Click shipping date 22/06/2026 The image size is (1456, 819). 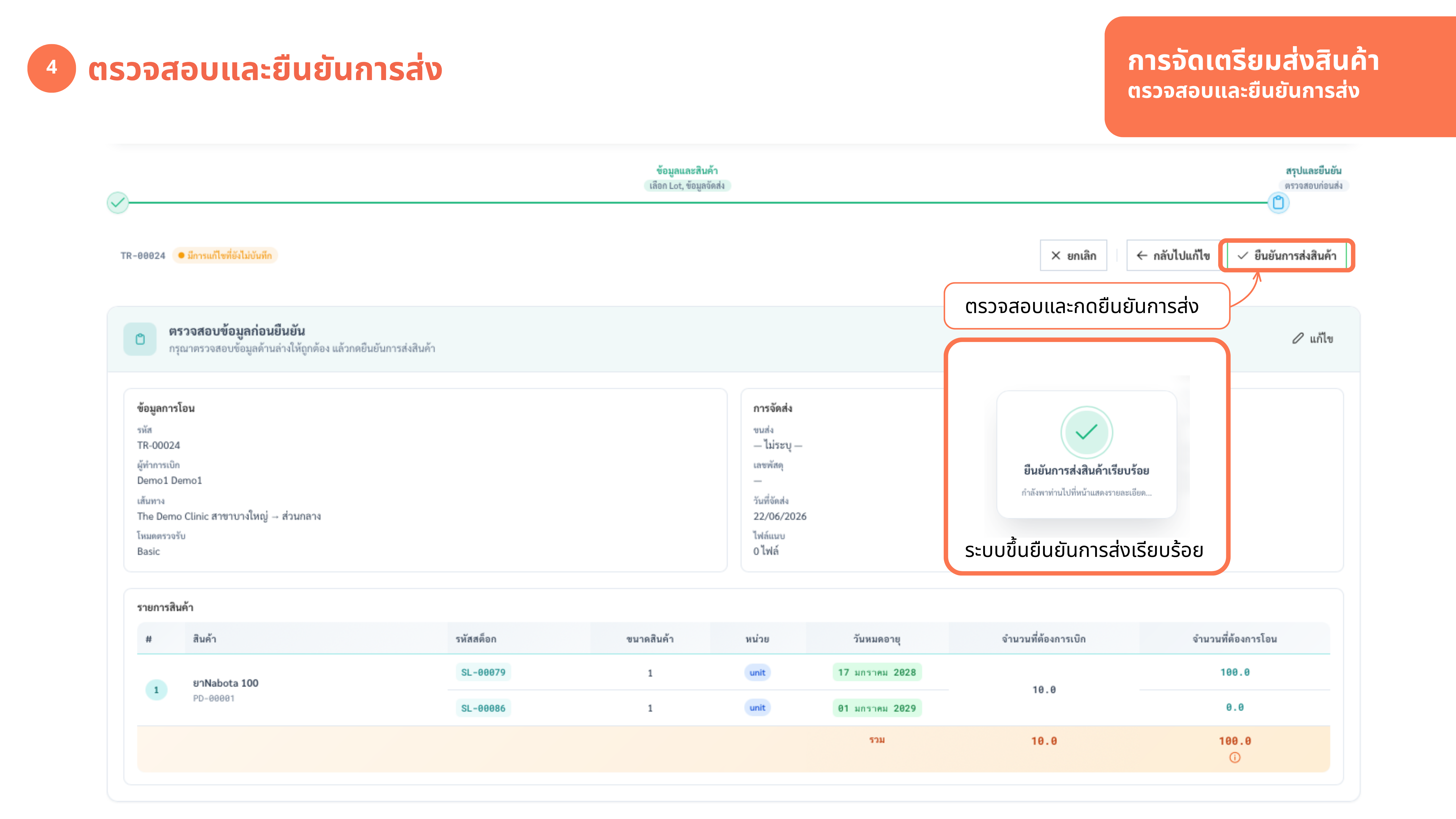click(779, 516)
